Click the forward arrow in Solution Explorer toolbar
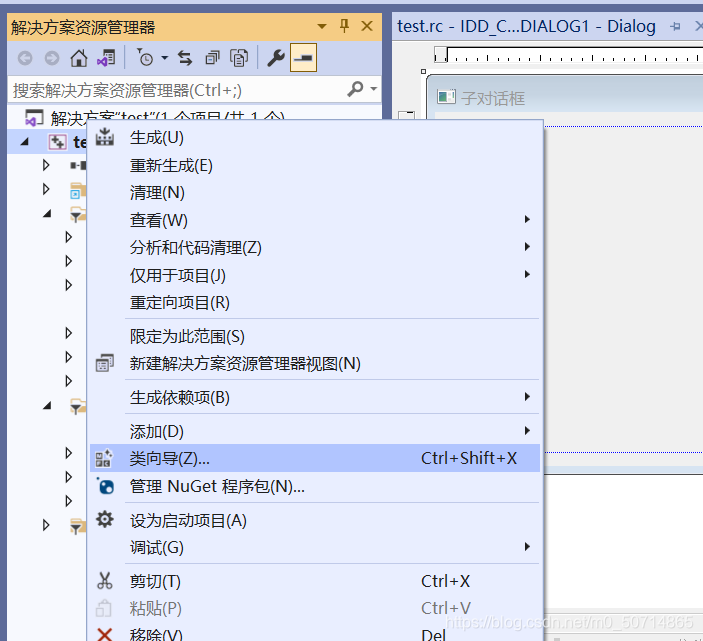The height and width of the screenshot is (641, 703). 52,58
